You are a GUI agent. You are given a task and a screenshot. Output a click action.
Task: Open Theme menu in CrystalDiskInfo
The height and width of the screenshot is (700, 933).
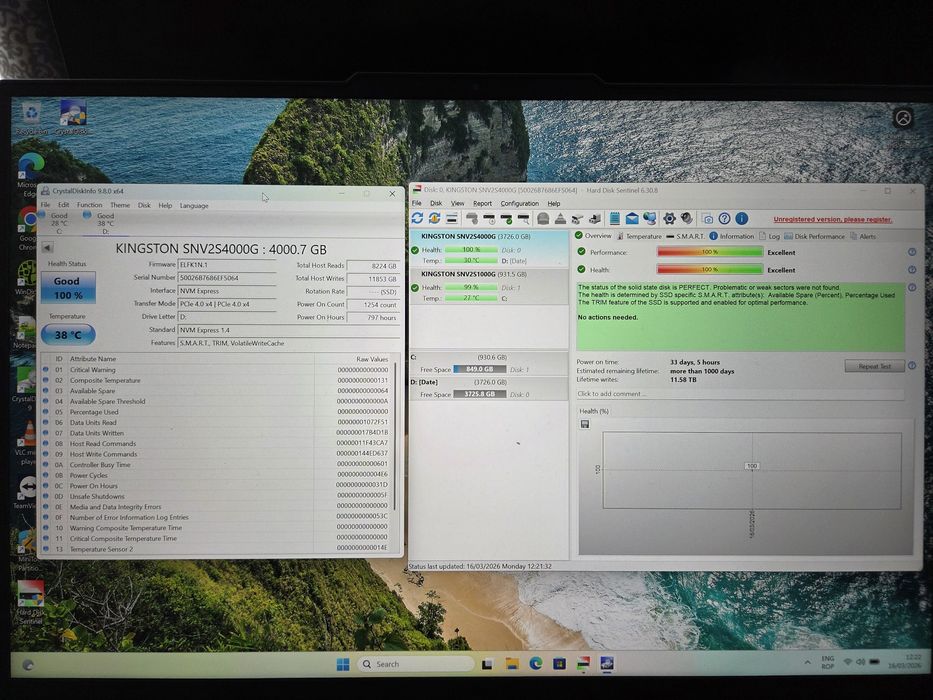pyautogui.click(x=120, y=205)
